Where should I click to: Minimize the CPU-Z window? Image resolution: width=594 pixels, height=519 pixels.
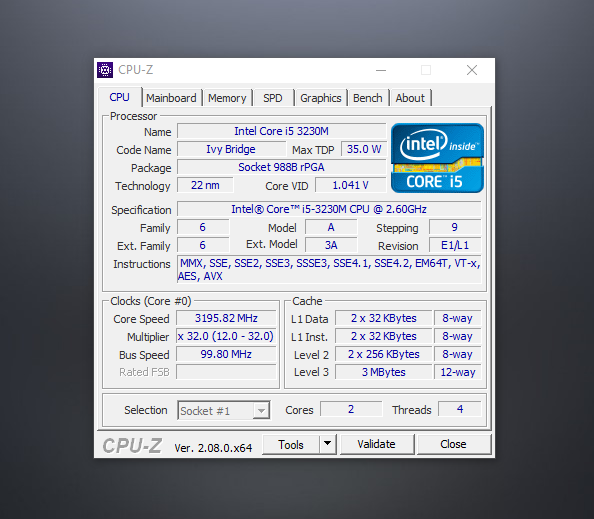[x=381, y=70]
